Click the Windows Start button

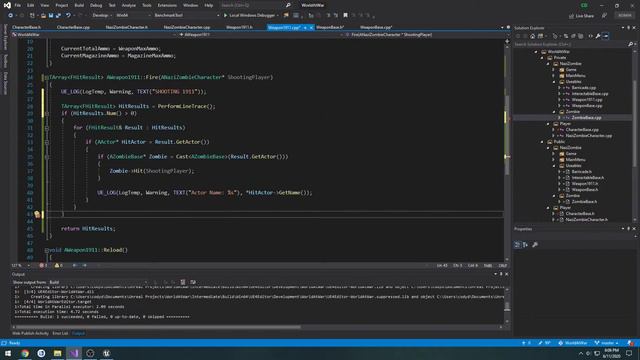(8, 353)
